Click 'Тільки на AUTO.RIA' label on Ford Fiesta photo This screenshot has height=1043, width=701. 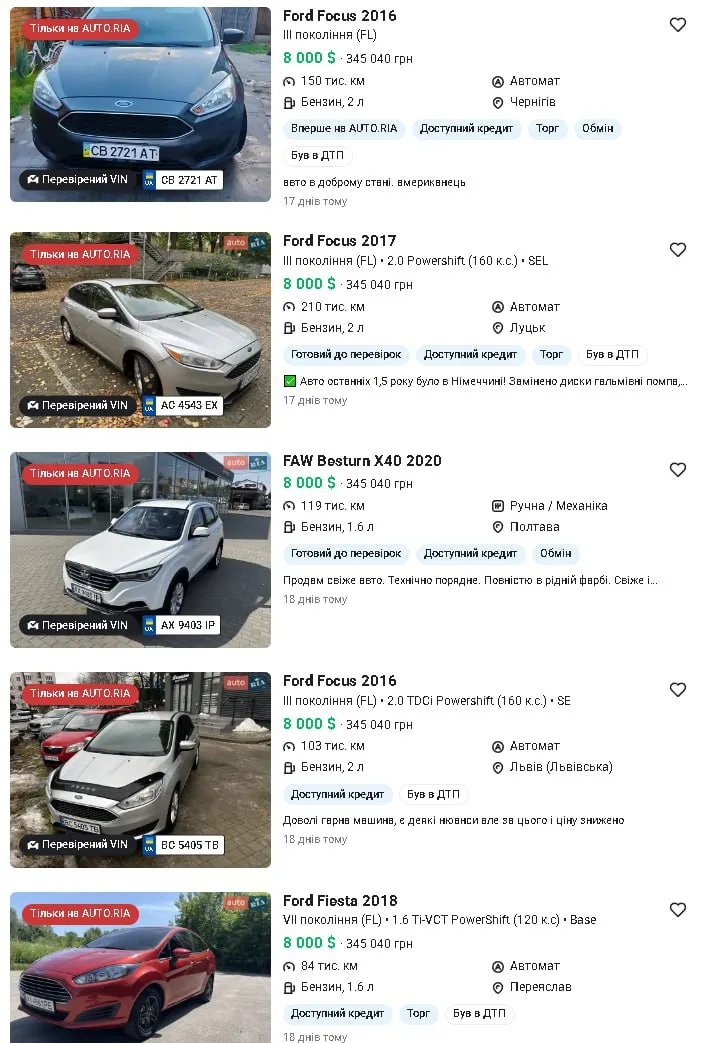point(80,913)
